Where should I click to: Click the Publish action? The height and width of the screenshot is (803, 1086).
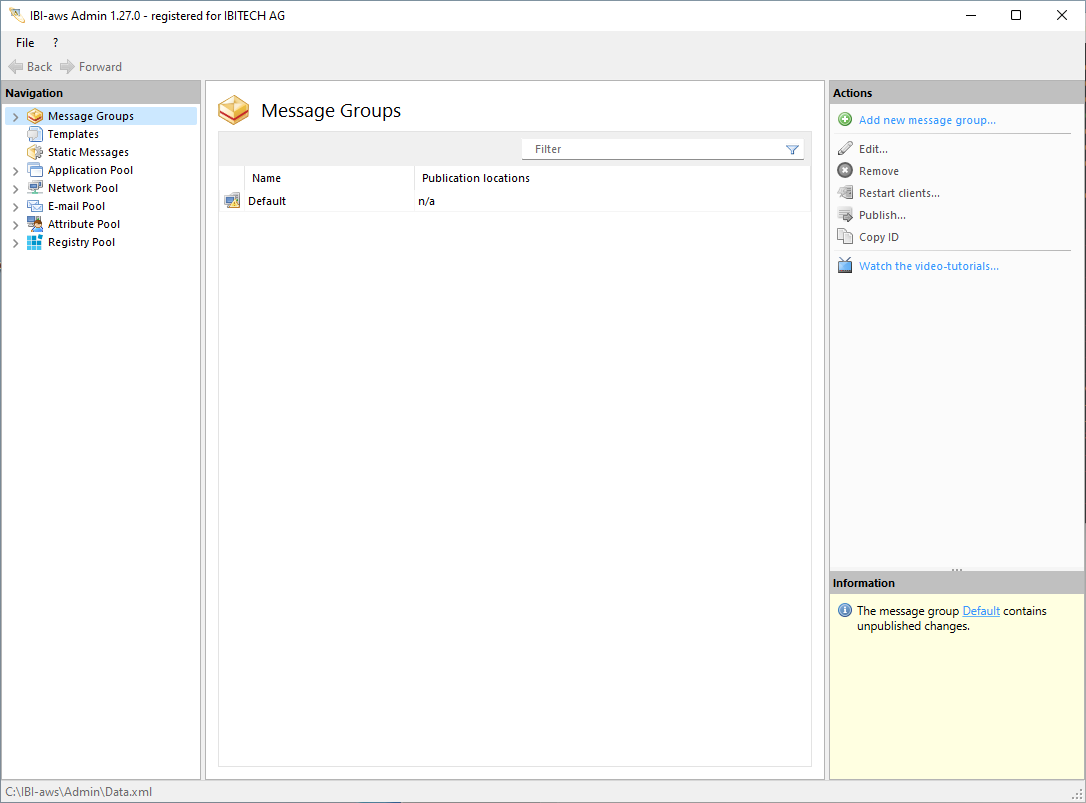882,215
